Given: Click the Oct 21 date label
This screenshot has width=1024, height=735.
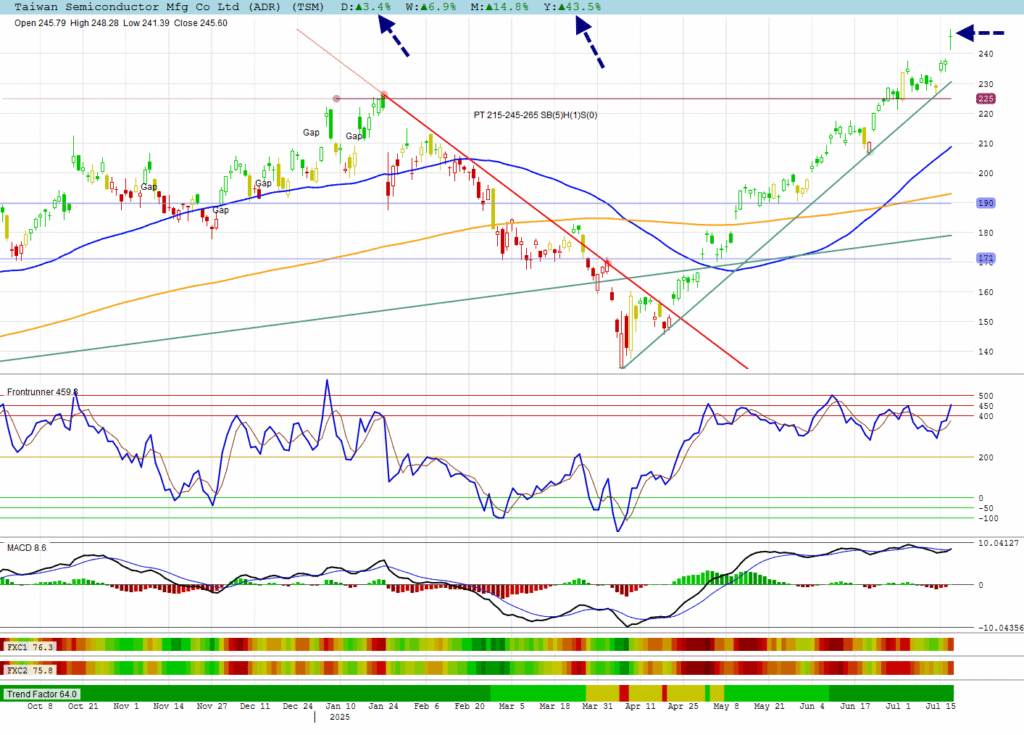Looking at the screenshot, I should point(83,706).
